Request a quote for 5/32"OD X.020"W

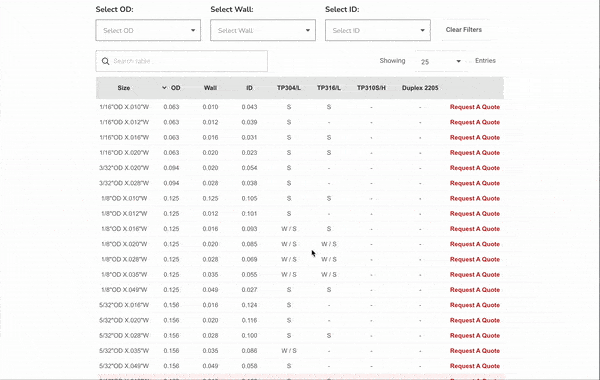coord(474,320)
